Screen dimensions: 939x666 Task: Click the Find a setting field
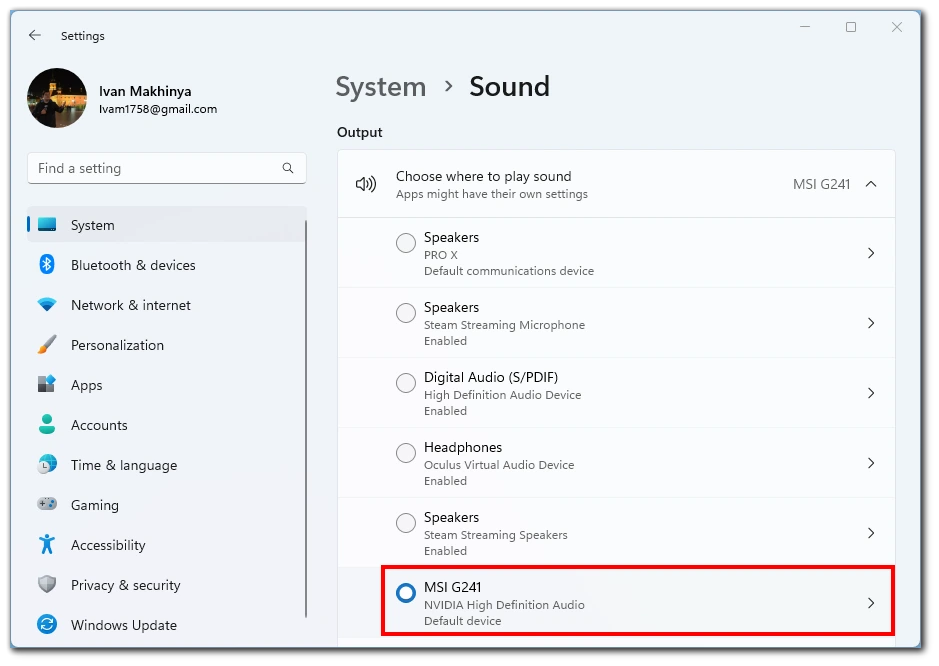coord(166,168)
